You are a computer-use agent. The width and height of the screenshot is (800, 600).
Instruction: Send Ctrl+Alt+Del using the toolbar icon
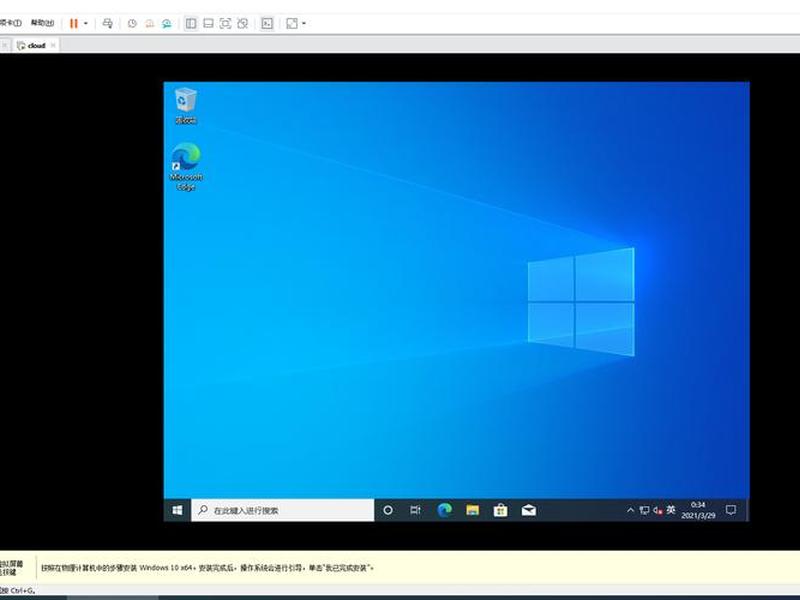click(107, 23)
